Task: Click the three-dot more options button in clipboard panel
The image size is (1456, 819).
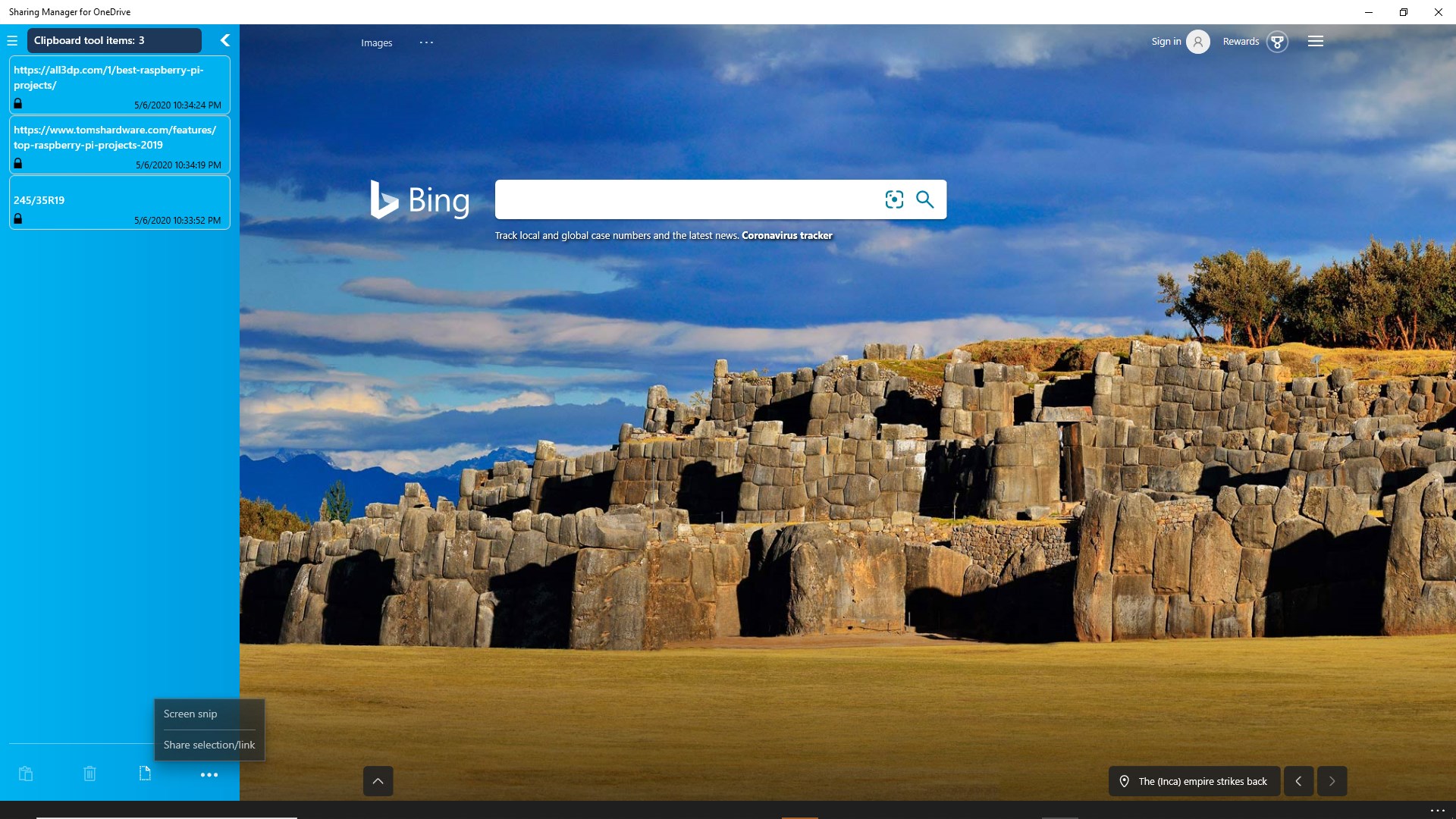Action: (x=209, y=775)
